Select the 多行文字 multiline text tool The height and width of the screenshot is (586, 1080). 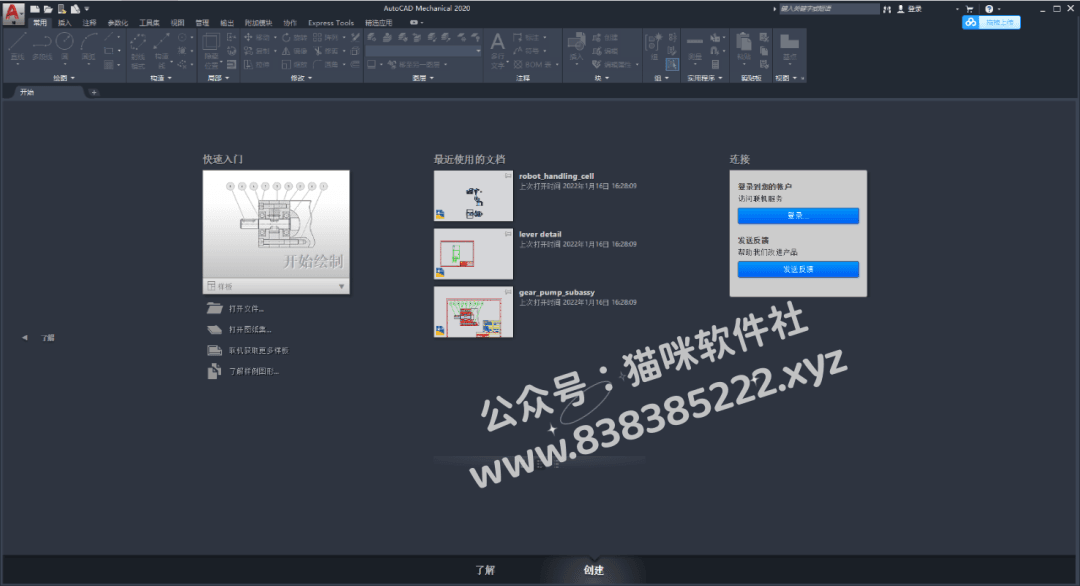coord(497,50)
